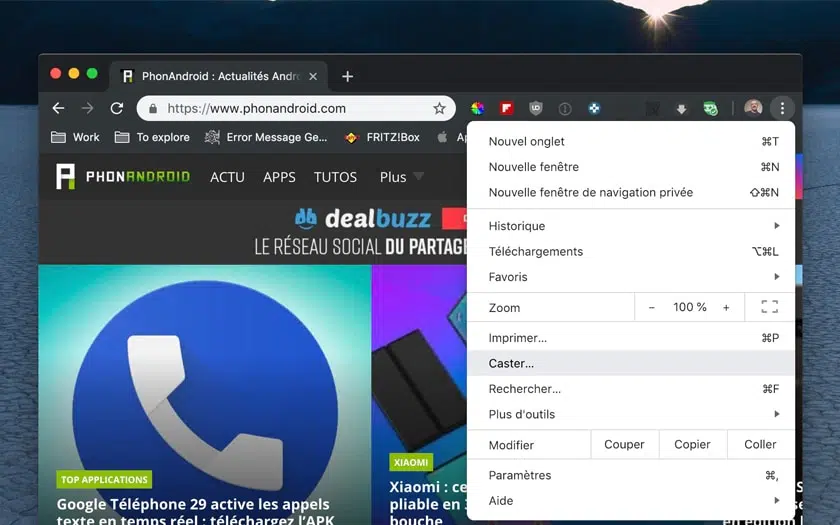Open the TUTOS section of PhonAndroid

point(335,177)
